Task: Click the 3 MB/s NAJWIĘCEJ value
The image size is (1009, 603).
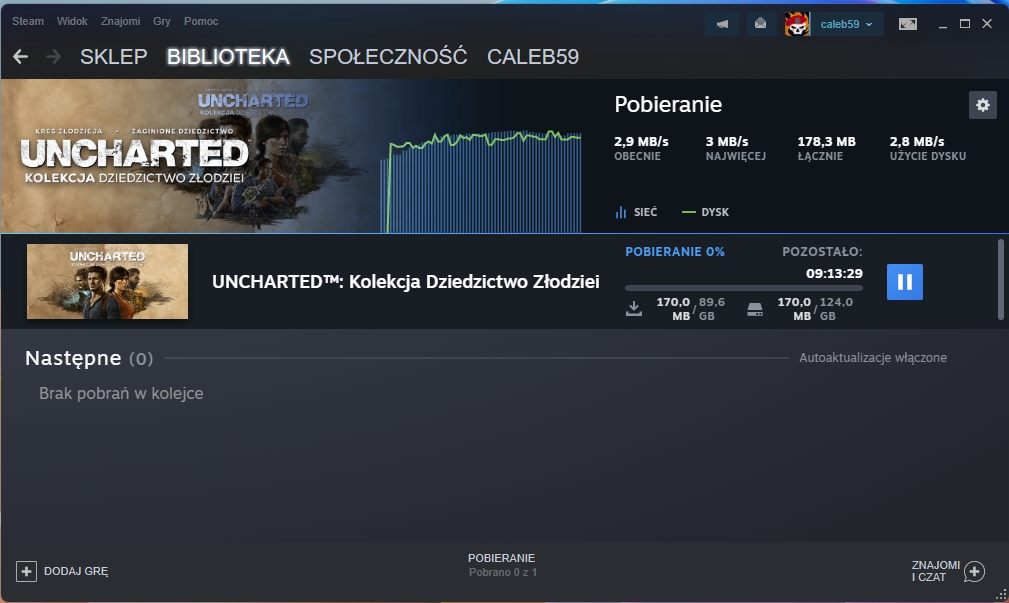Action: coord(727,142)
